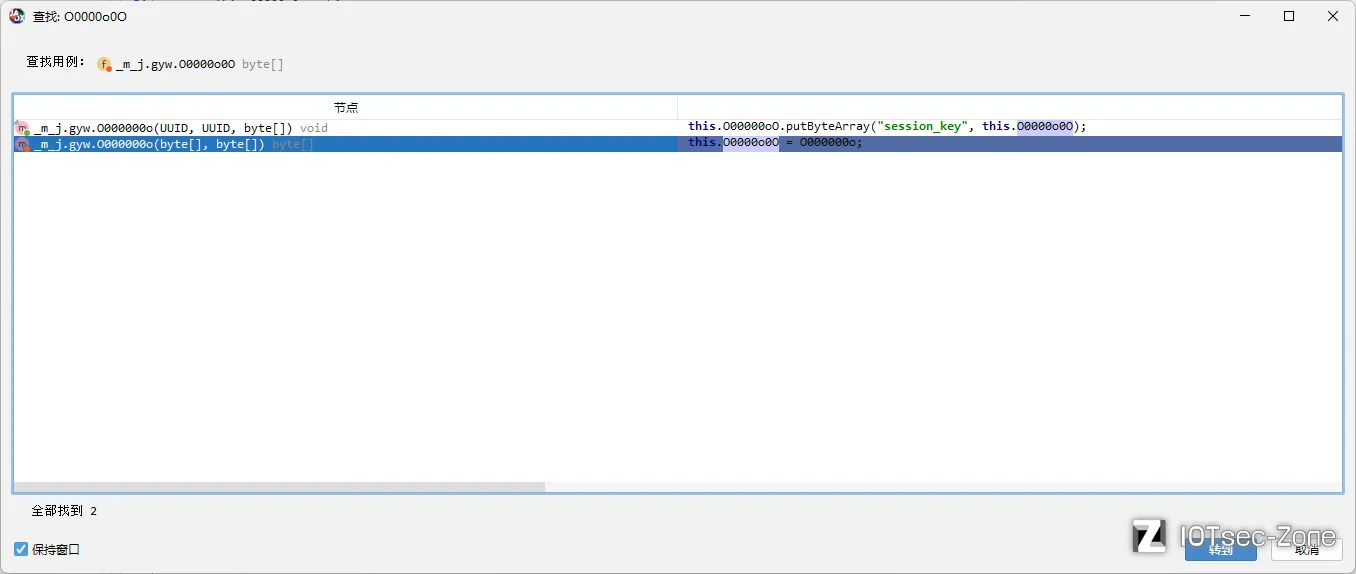Click the 节点 column header

(345, 107)
